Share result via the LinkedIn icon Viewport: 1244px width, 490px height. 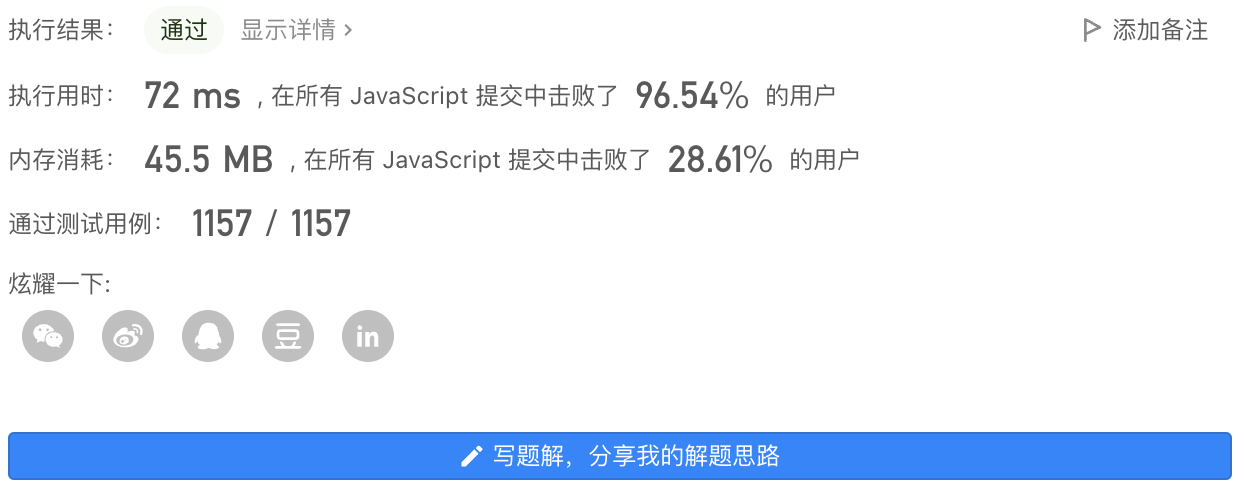[x=368, y=336]
